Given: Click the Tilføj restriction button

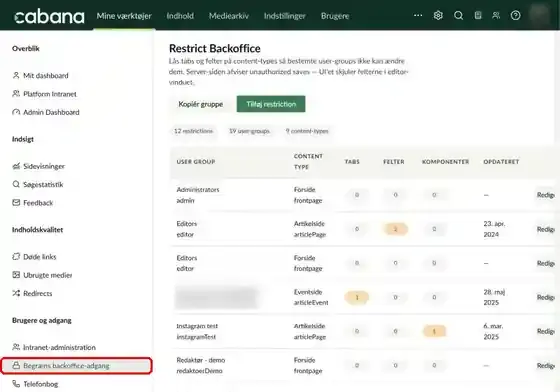Looking at the screenshot, I should tap(271, 104).
